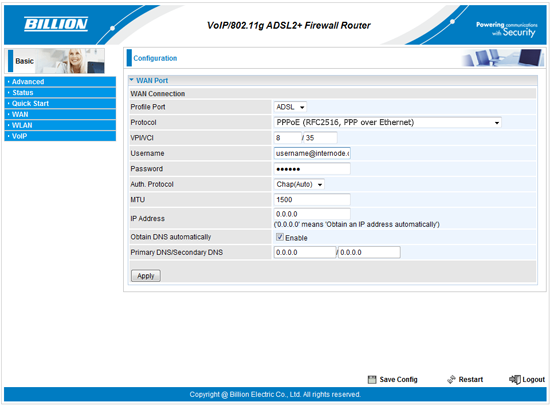Click the IP Address input field
This screenshot has height=406, width=550.
pos(312,214)
